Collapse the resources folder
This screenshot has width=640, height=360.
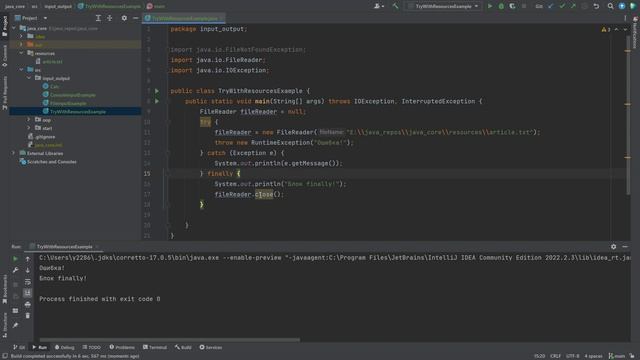click(x=22, y=53)
